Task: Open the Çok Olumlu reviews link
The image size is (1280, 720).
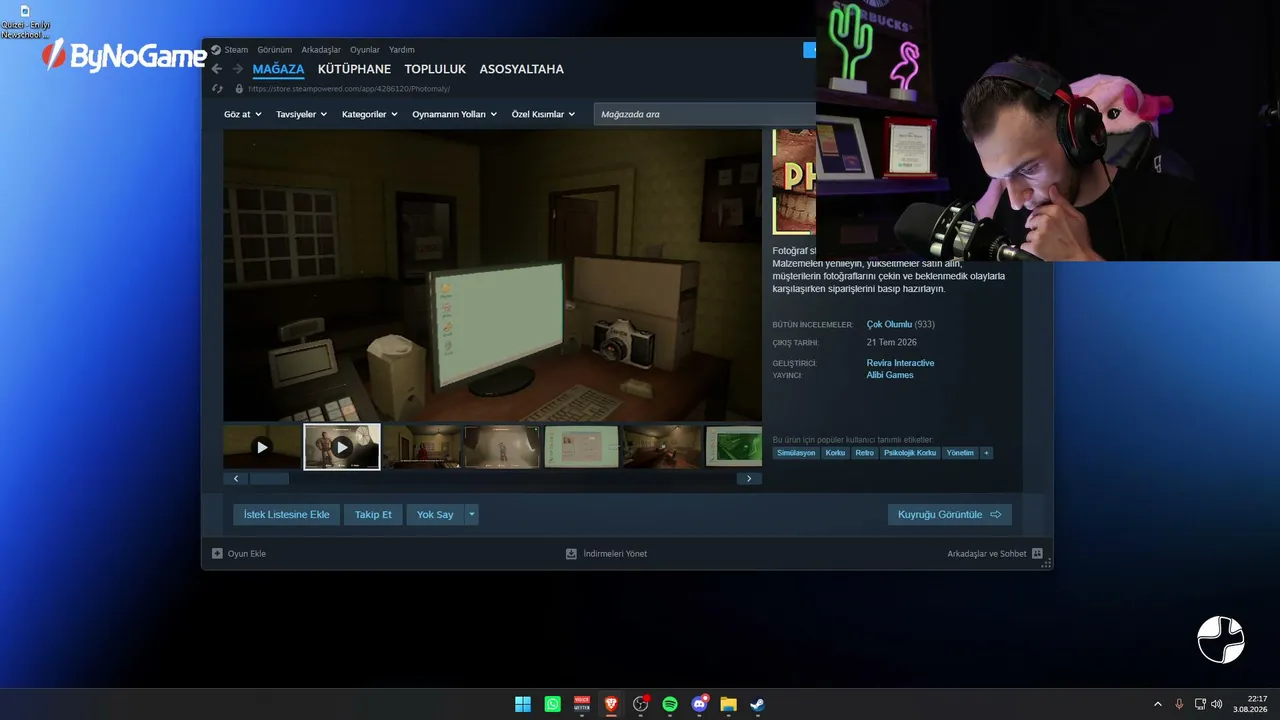Action: click(x=889, y=325)
